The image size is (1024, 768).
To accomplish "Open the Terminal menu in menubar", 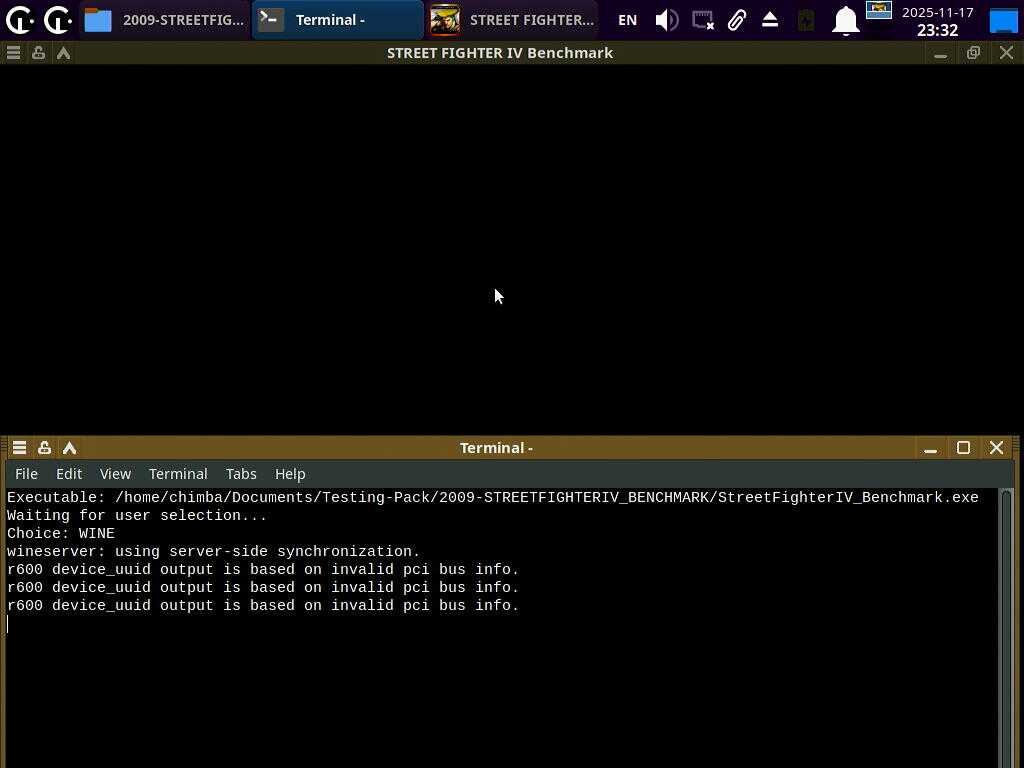I will (178, 473).
